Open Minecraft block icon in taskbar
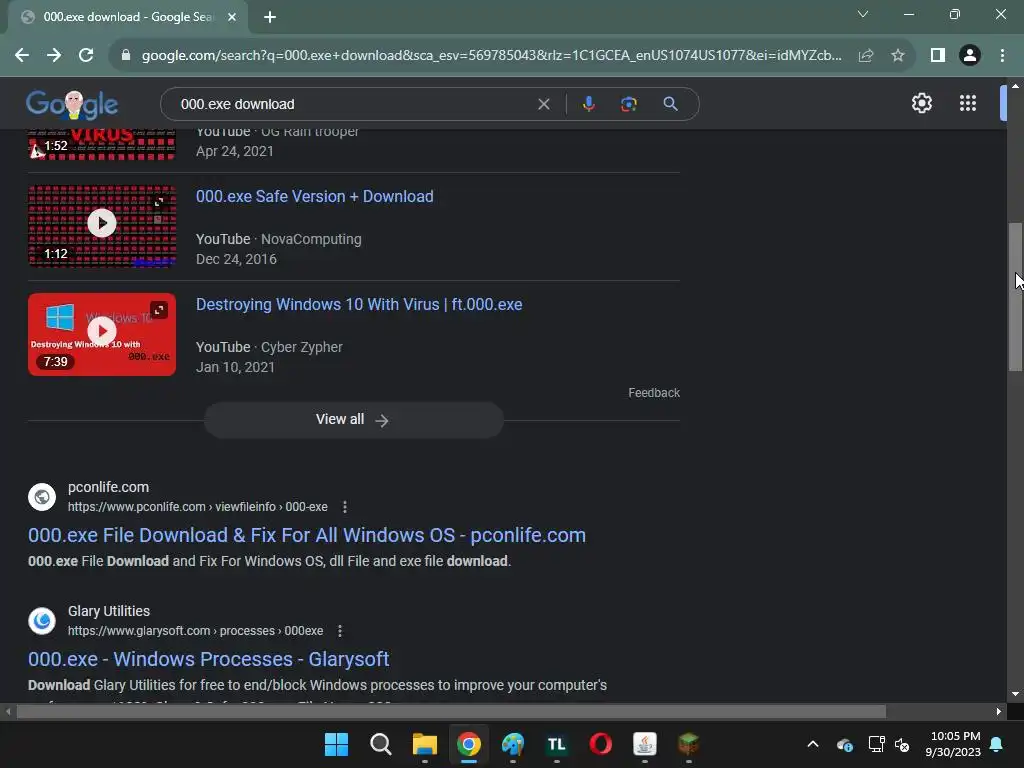 [x=688, y=744]
